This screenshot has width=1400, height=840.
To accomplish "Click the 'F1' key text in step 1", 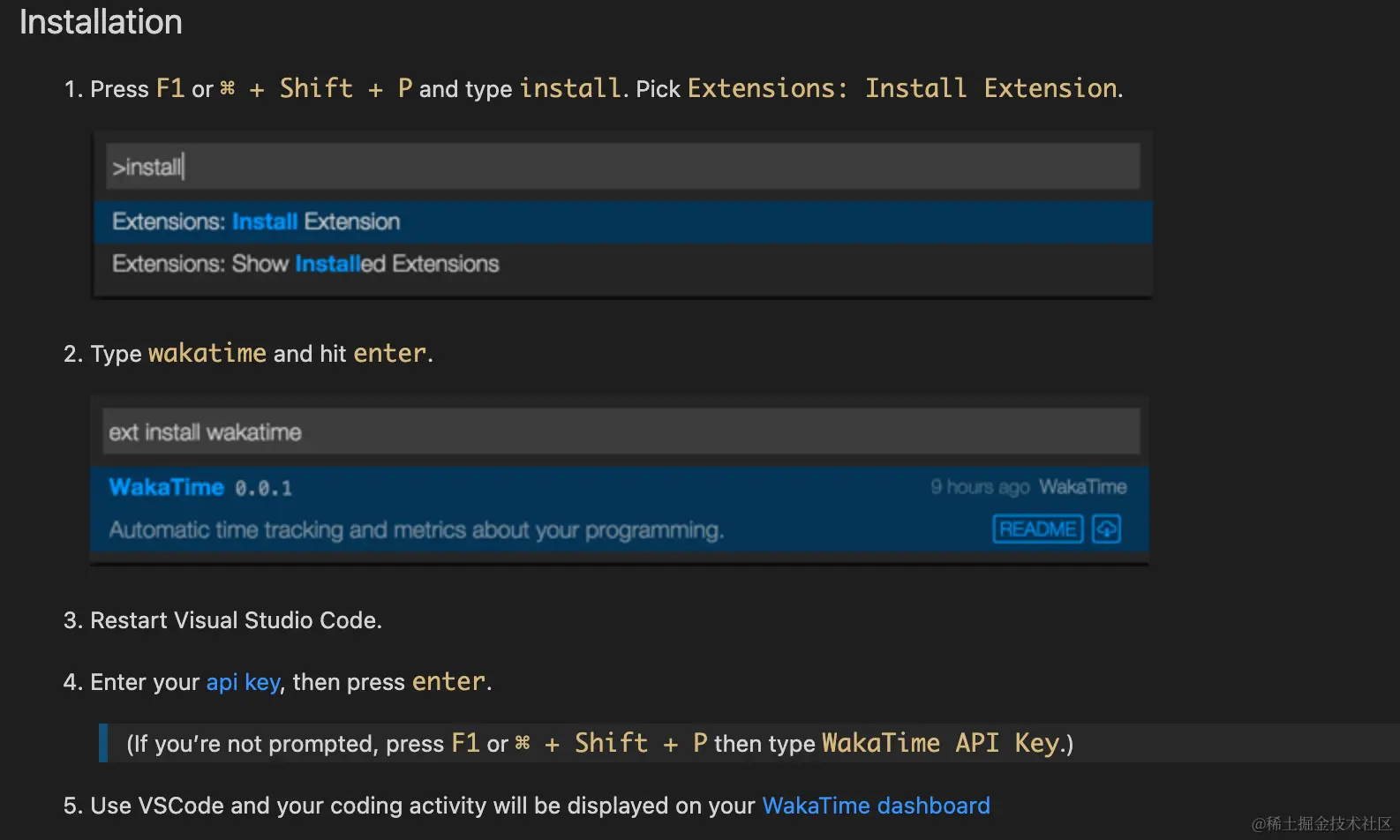I will coord(169,88).
